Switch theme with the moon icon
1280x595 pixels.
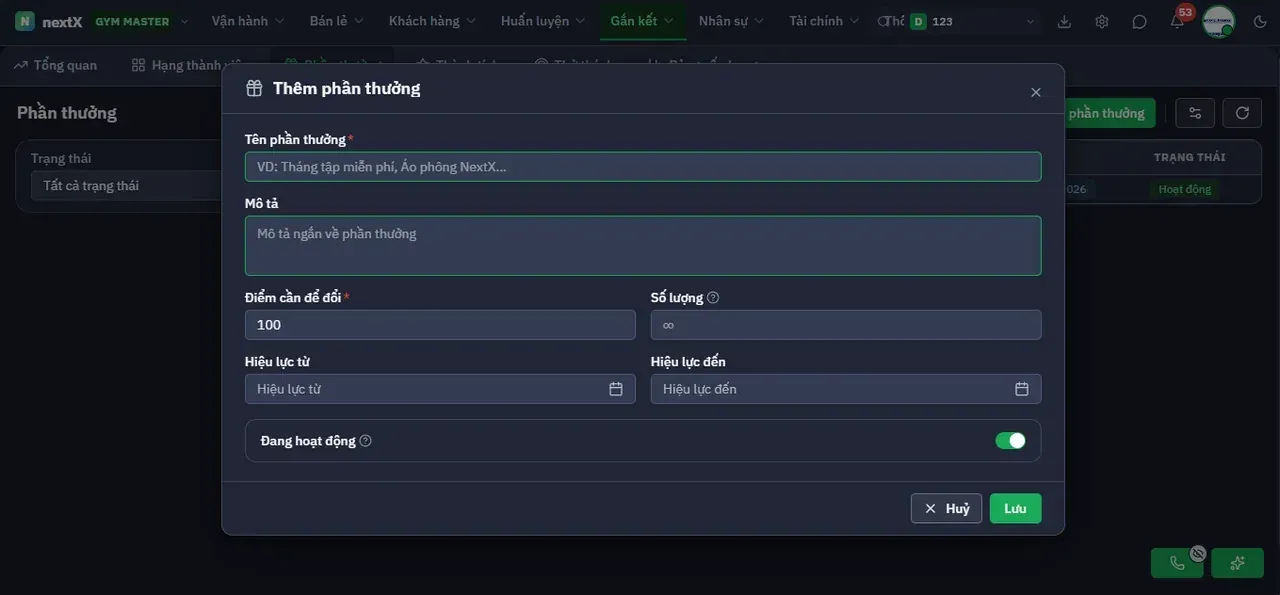(1260, 21)
